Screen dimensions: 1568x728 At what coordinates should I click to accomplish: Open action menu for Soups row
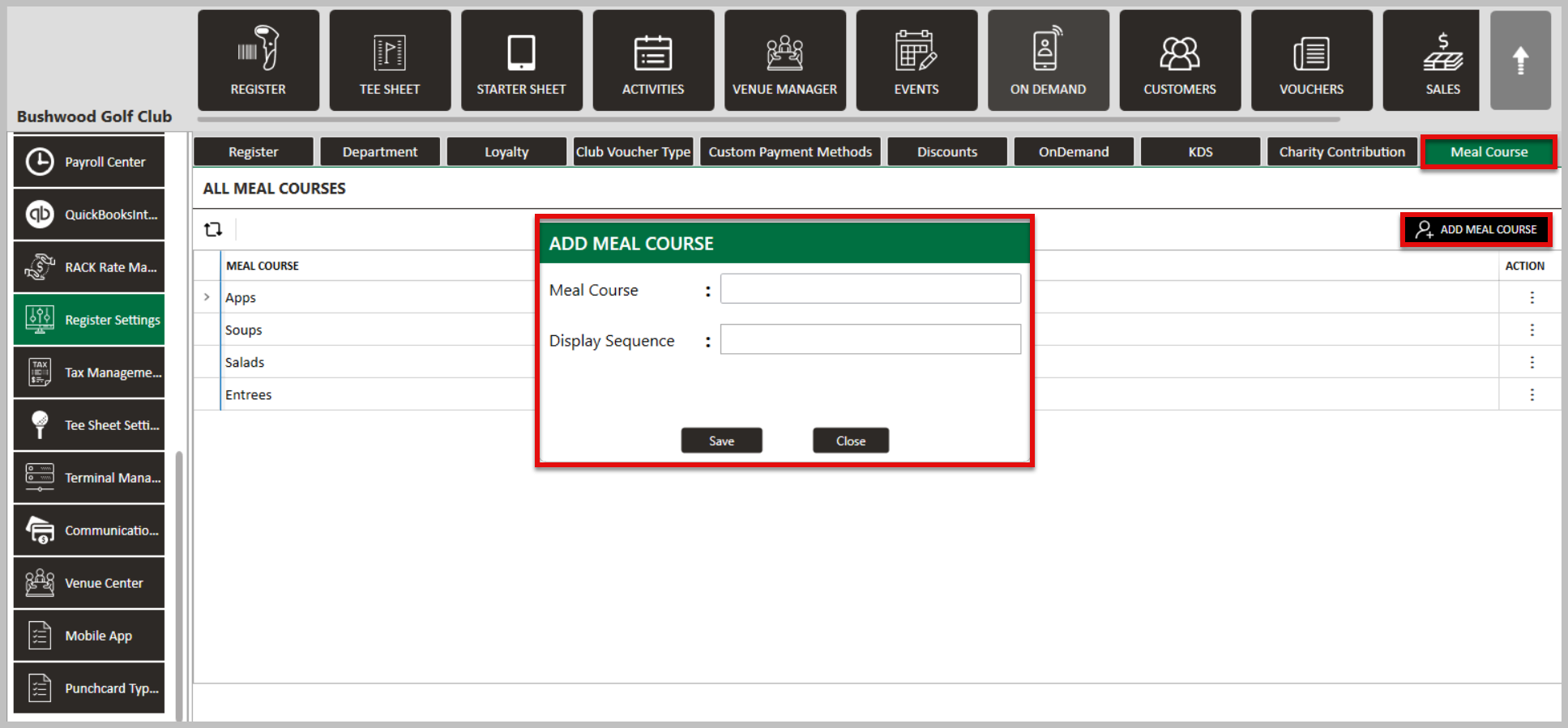(x=1532, y=330)
